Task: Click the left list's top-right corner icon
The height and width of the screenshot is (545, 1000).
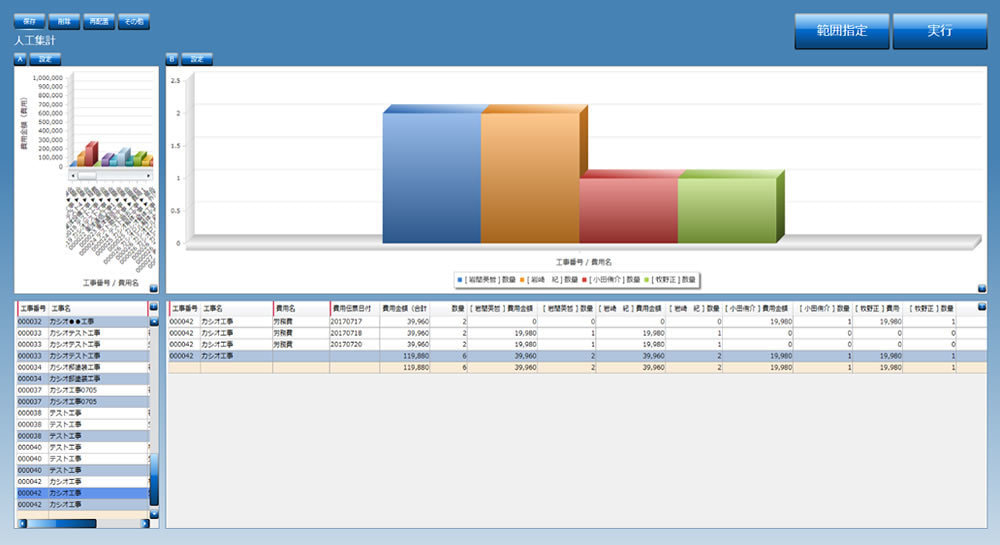Action: [x=153, y=308]
